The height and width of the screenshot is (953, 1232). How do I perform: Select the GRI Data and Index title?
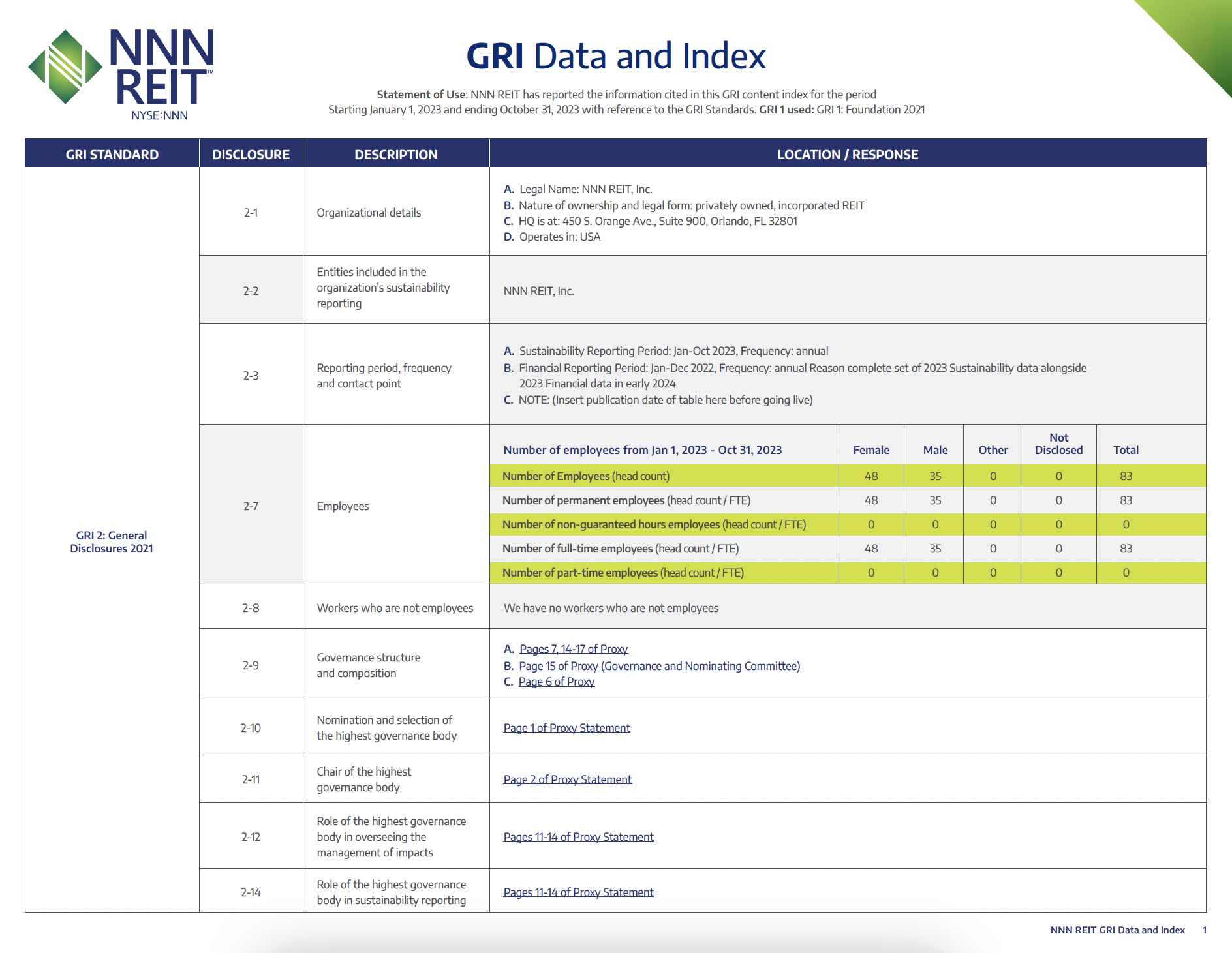tap(615, 55)
